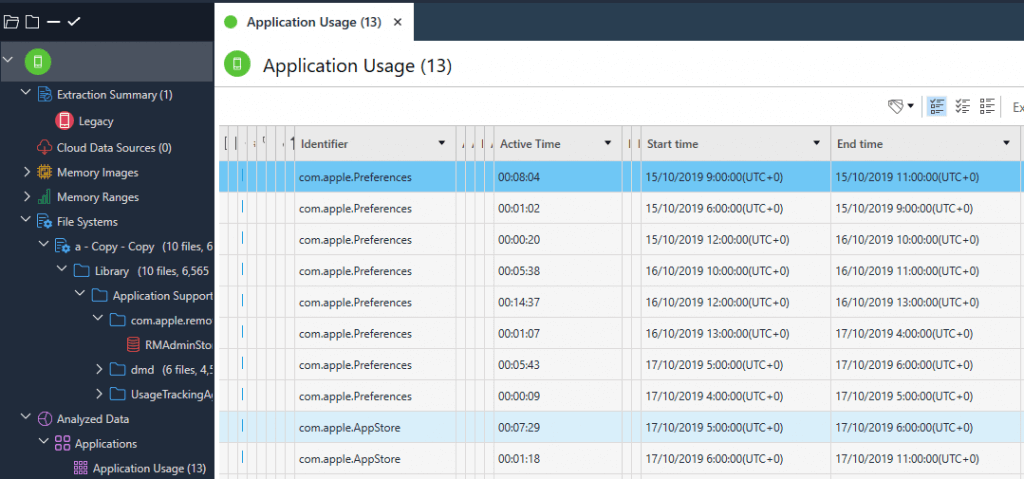Select the Legacy tree item
The width and height of the screenshot is (1024, 479).
click(x=96, y=121)
